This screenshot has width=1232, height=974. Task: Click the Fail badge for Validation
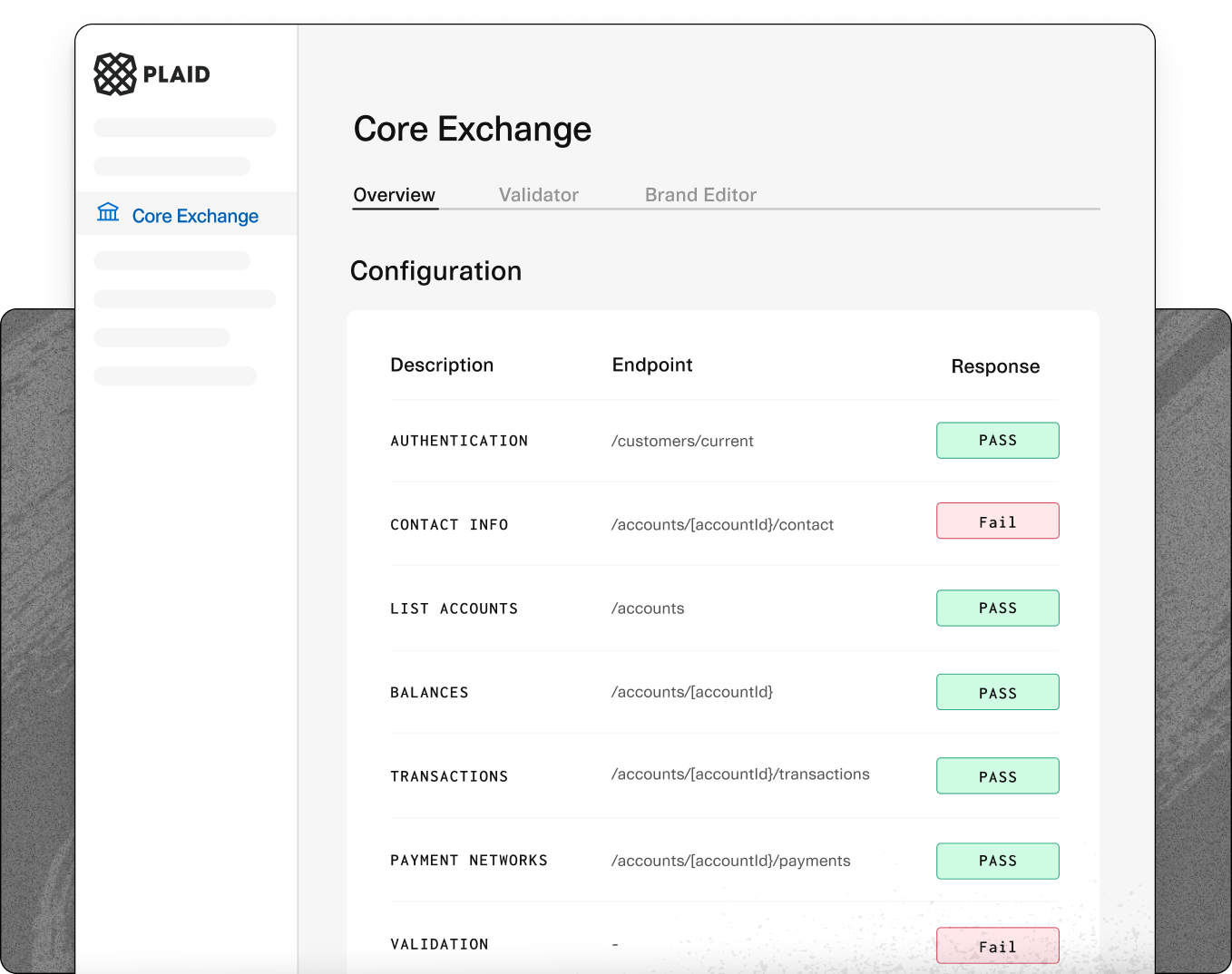click(x=997, y=945)
